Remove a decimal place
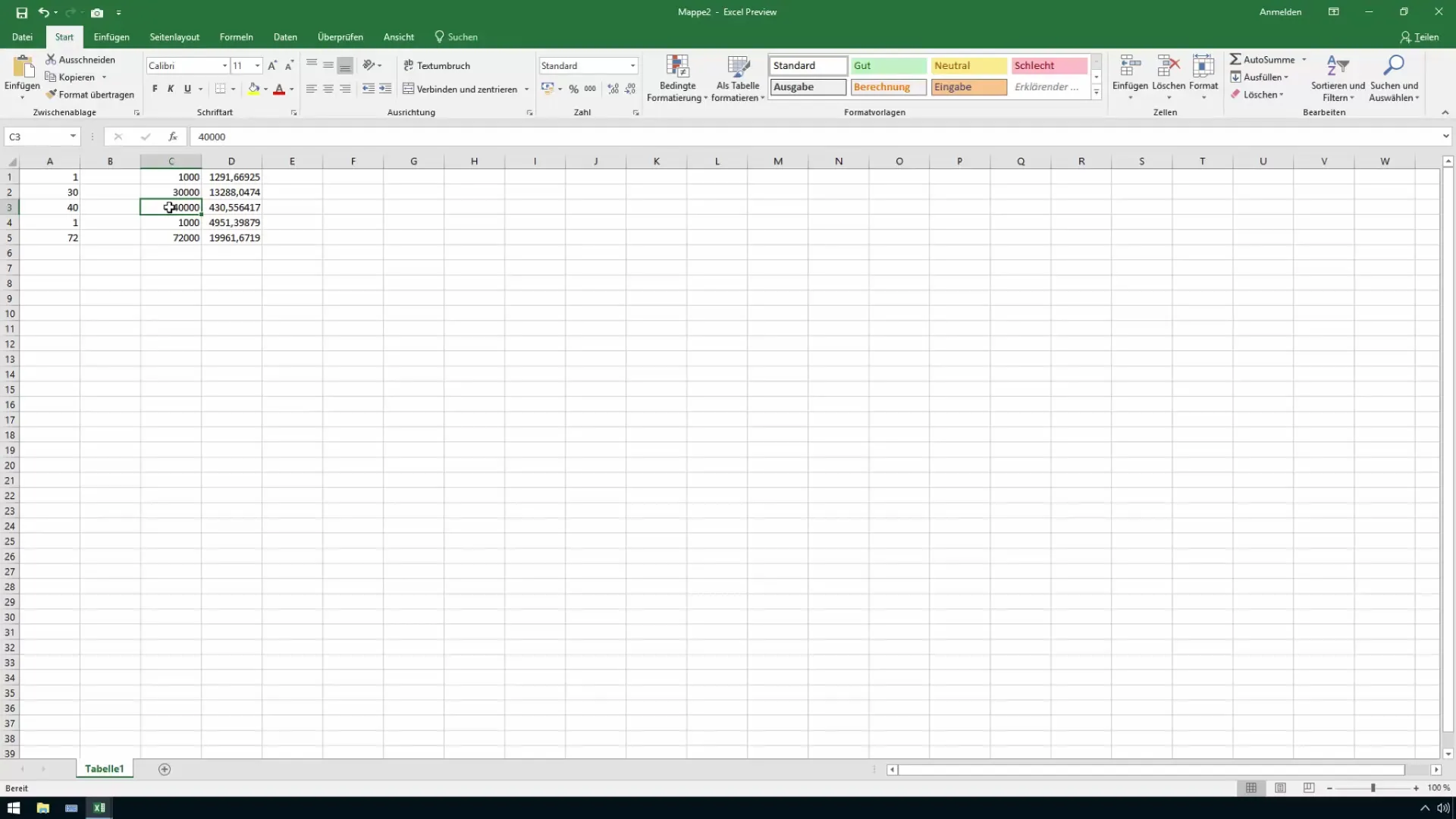1456x819 pixels. coord(630,89)
